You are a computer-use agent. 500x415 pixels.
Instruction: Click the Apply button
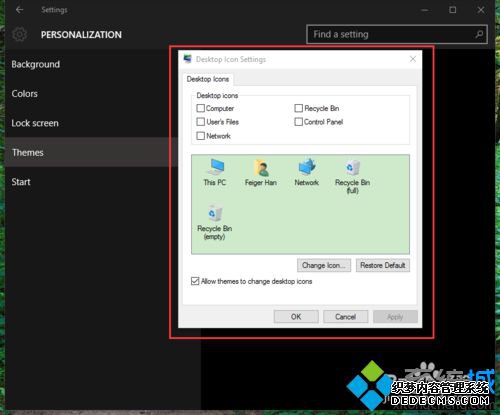click(x=395, y=317)
